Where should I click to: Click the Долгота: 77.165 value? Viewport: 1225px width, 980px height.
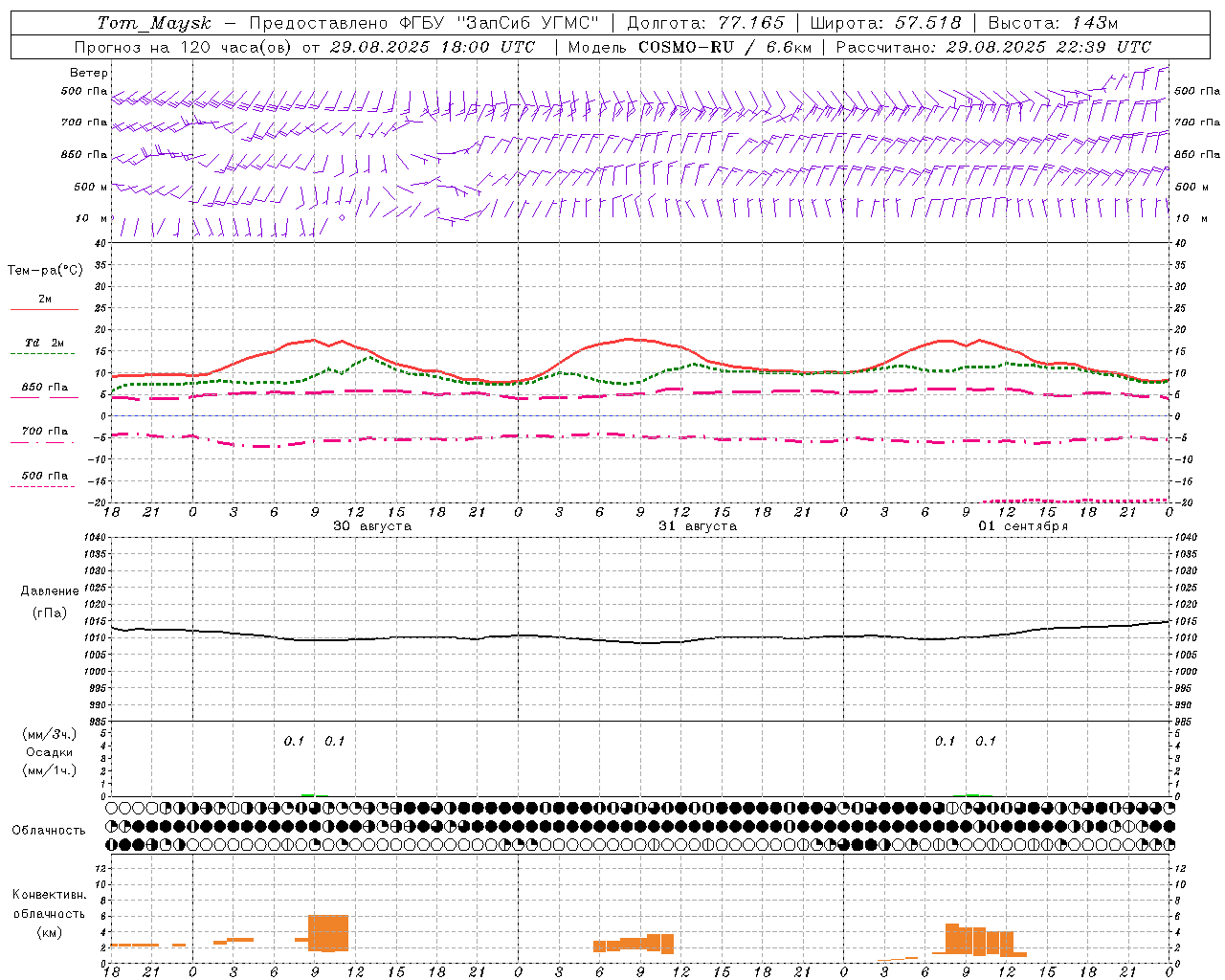[705, 23]
